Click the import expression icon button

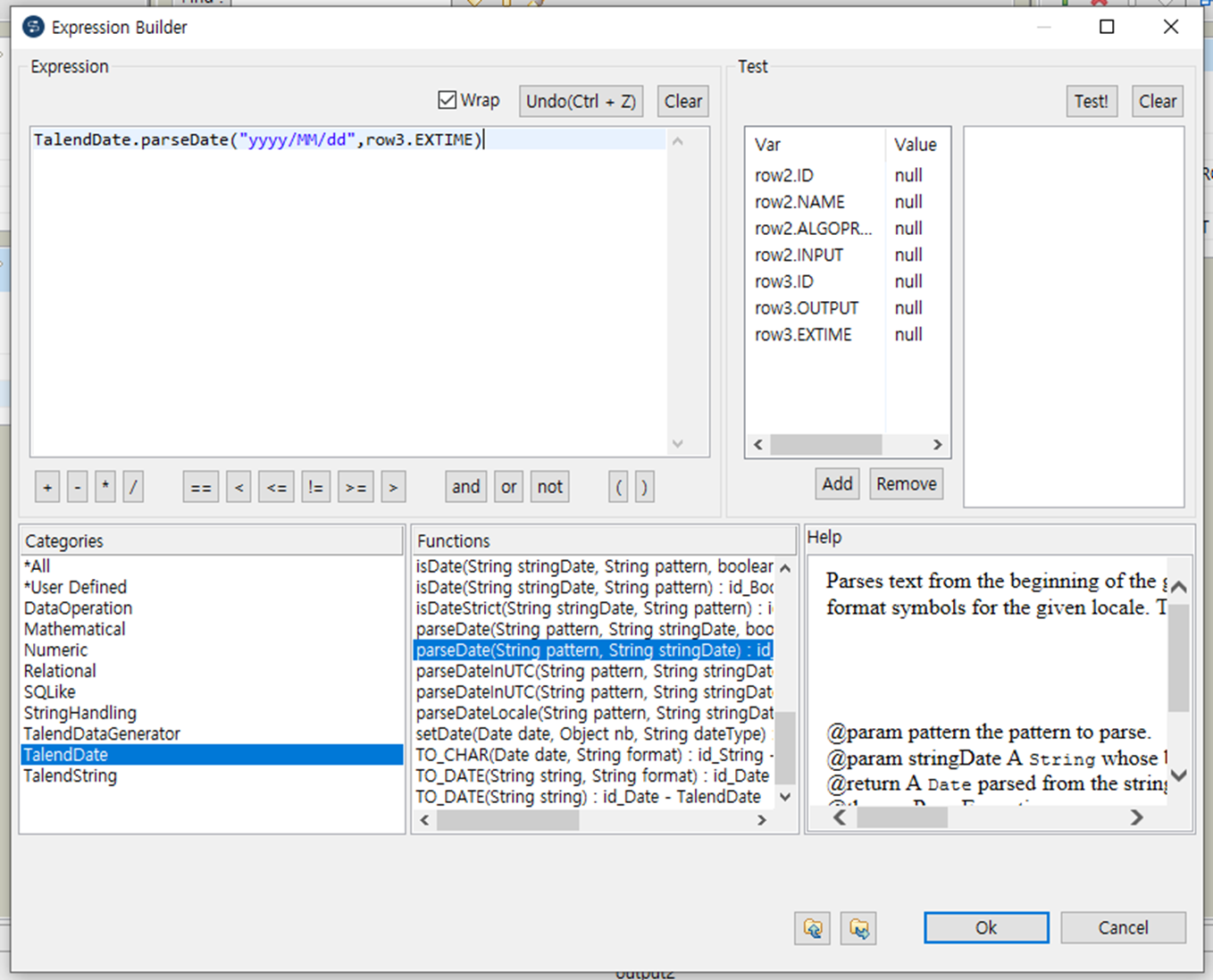point(812,928)
